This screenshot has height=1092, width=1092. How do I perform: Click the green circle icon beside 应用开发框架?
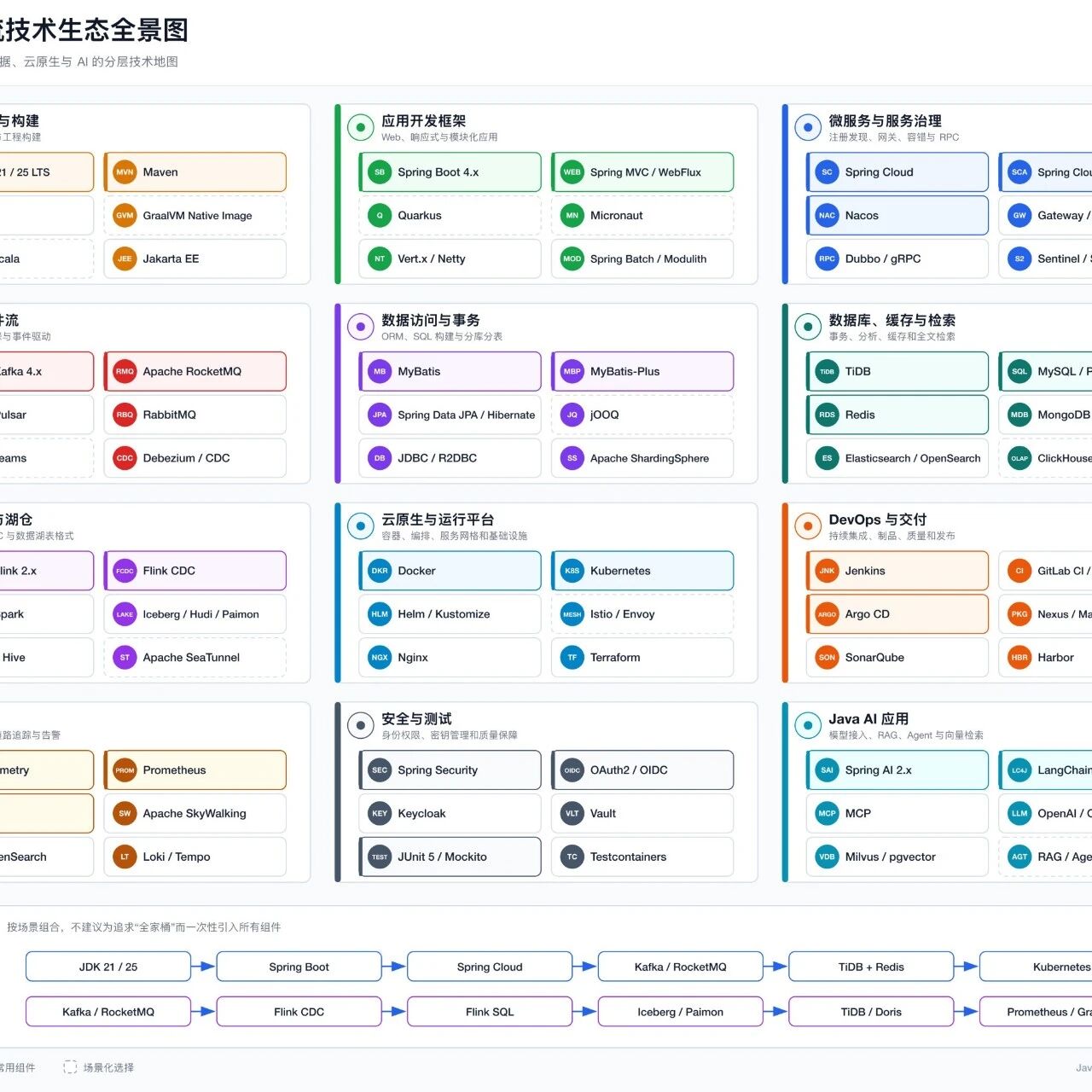(361, 128)
